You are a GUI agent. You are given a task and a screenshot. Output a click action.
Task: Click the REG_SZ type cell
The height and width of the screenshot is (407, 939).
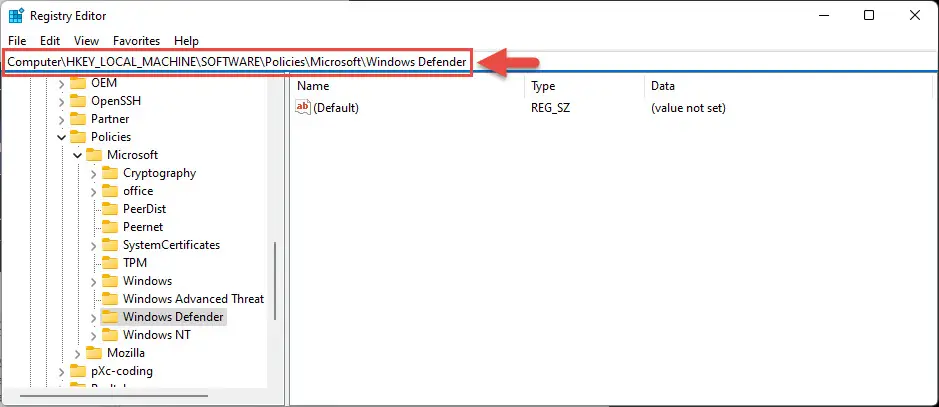pyautogui.click(x=551, y=108)
